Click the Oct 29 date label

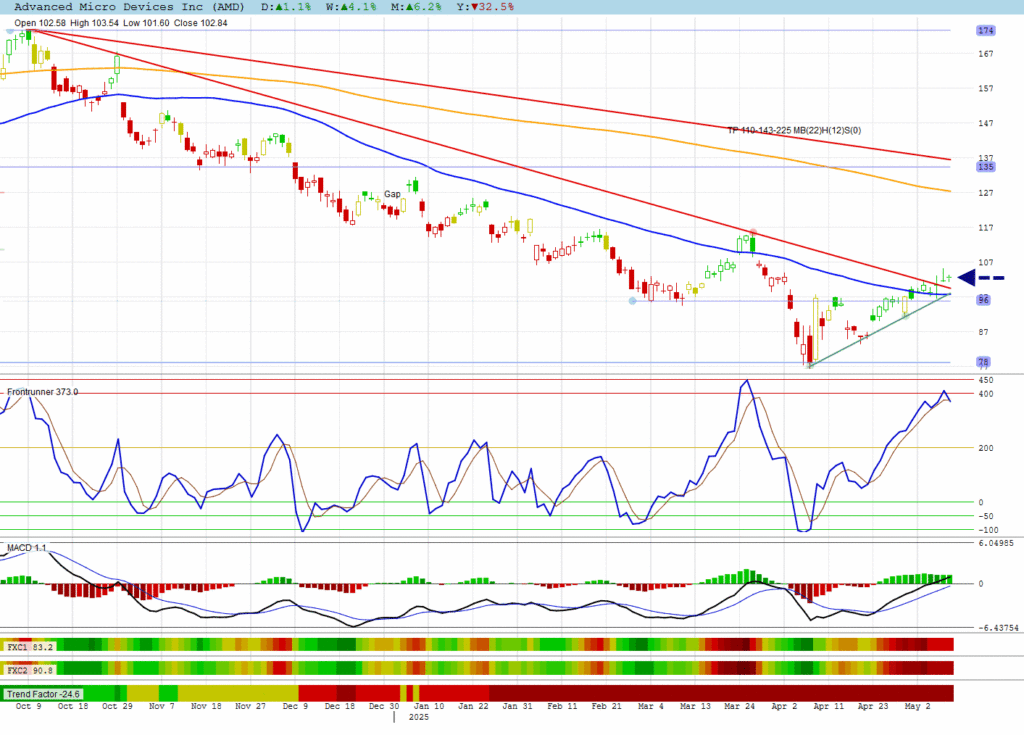pos(117,706)
